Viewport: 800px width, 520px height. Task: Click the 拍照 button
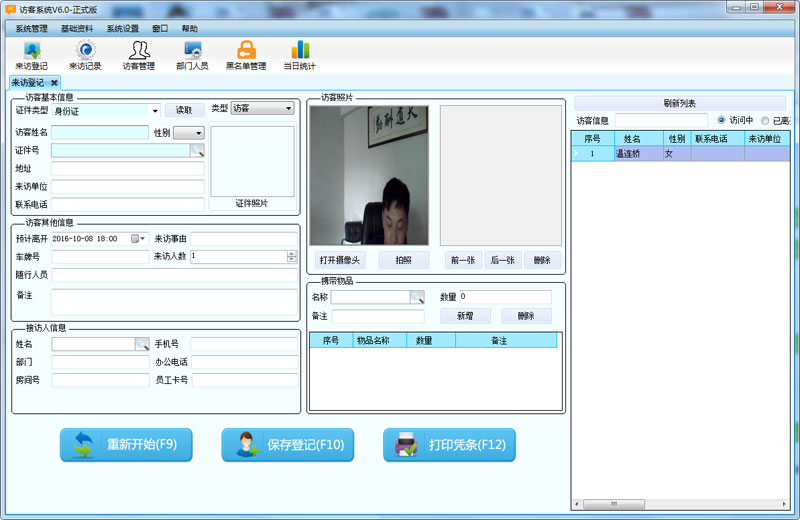404,260
